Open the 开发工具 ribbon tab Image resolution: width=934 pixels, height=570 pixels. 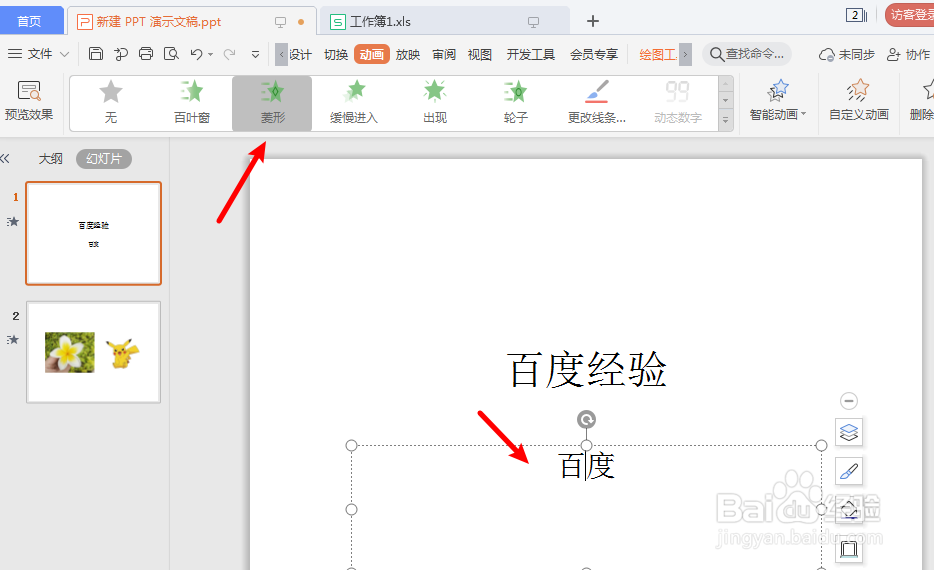pyautogui.click(x=531, y=54)
